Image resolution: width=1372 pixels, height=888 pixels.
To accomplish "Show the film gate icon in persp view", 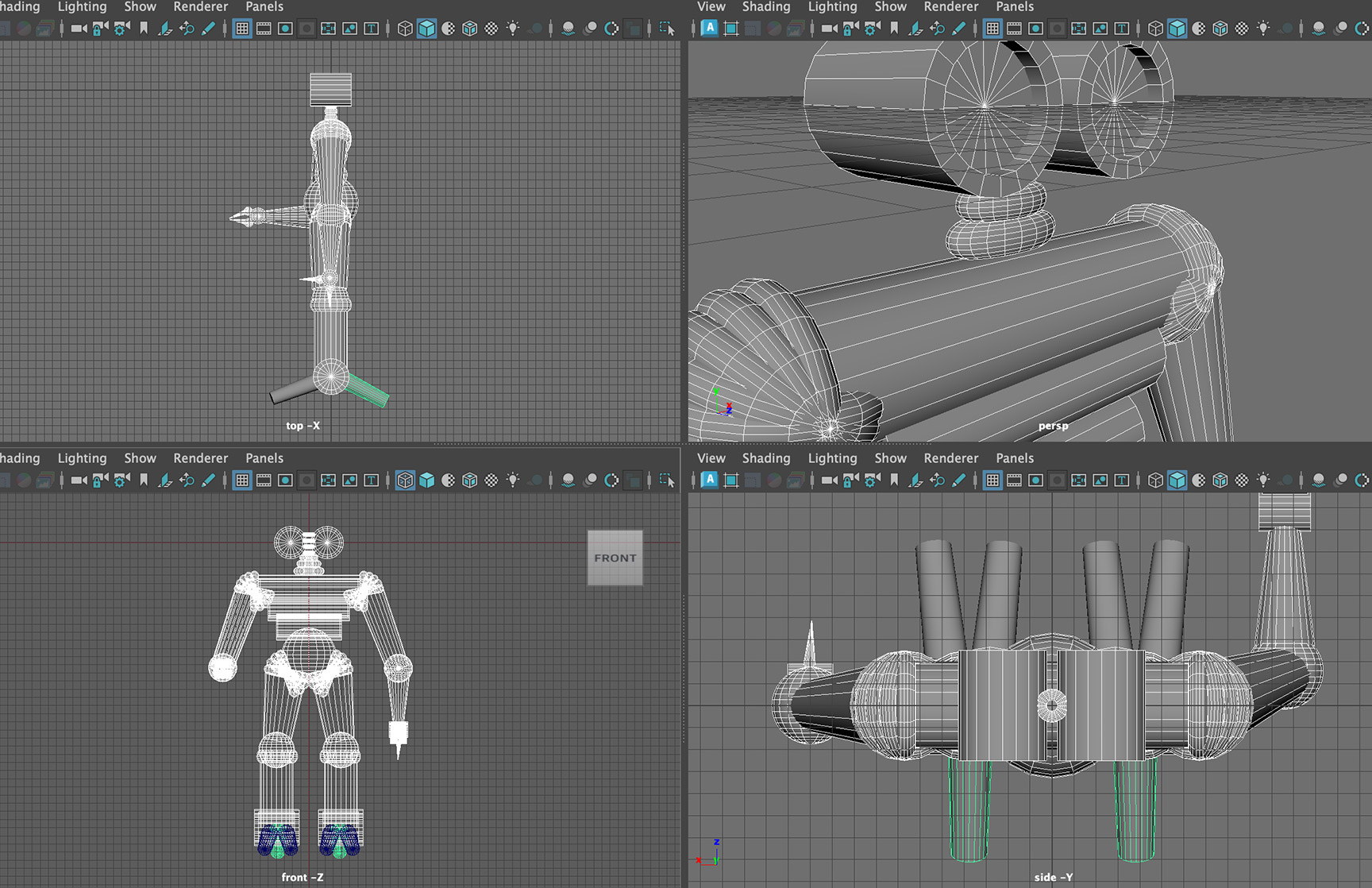I will (1014, 28).
